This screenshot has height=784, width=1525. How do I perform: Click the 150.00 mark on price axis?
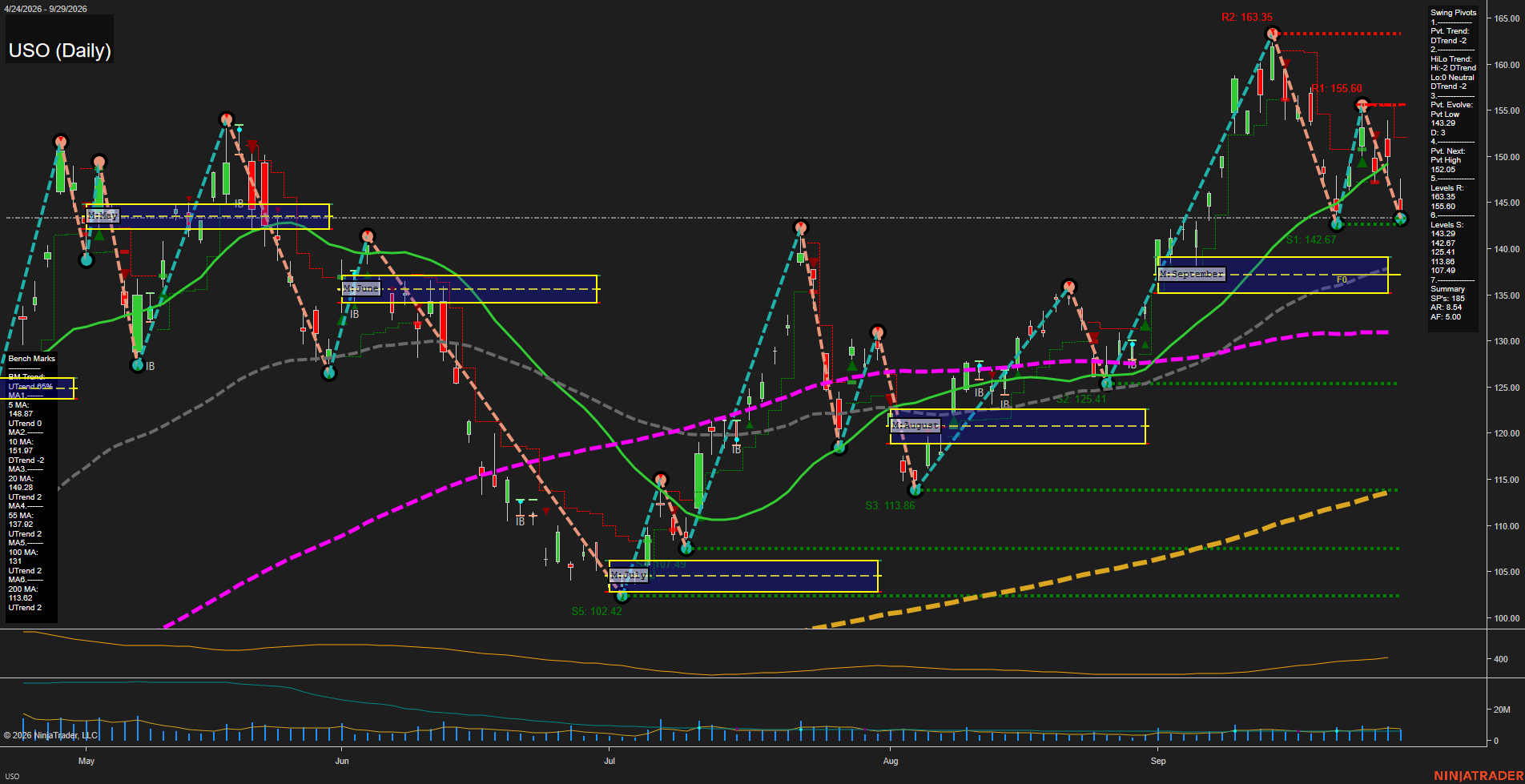tap(1507, 157)
